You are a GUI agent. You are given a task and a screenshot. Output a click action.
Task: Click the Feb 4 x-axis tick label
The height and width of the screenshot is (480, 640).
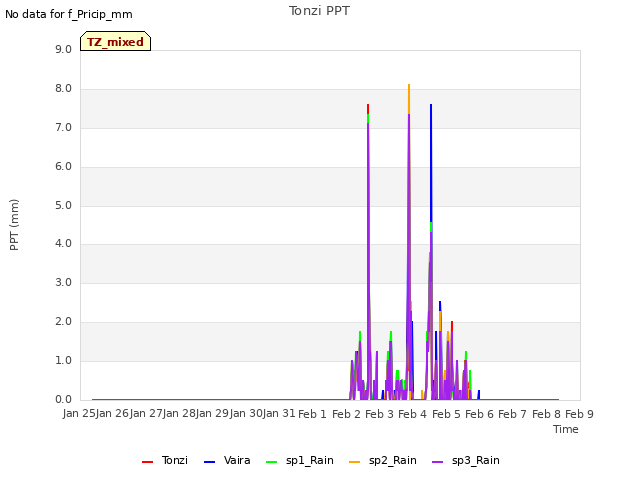pyautogui.click(x=412, y=414)
